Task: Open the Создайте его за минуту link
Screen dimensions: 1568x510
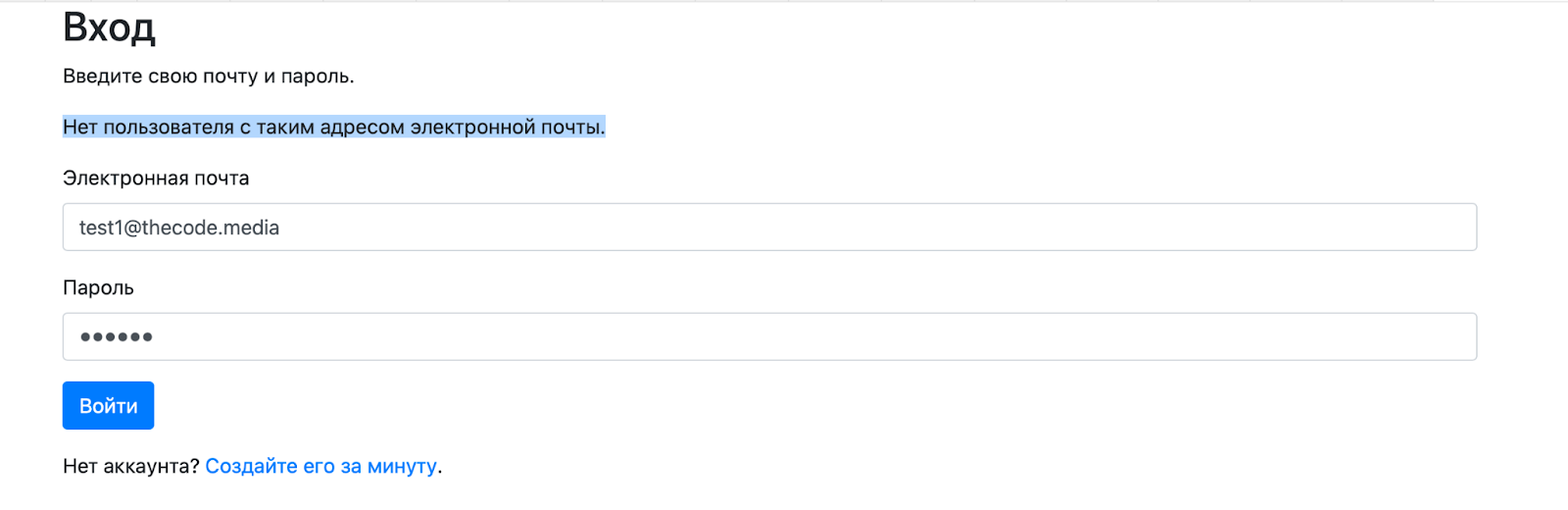Action: [320, 466]
